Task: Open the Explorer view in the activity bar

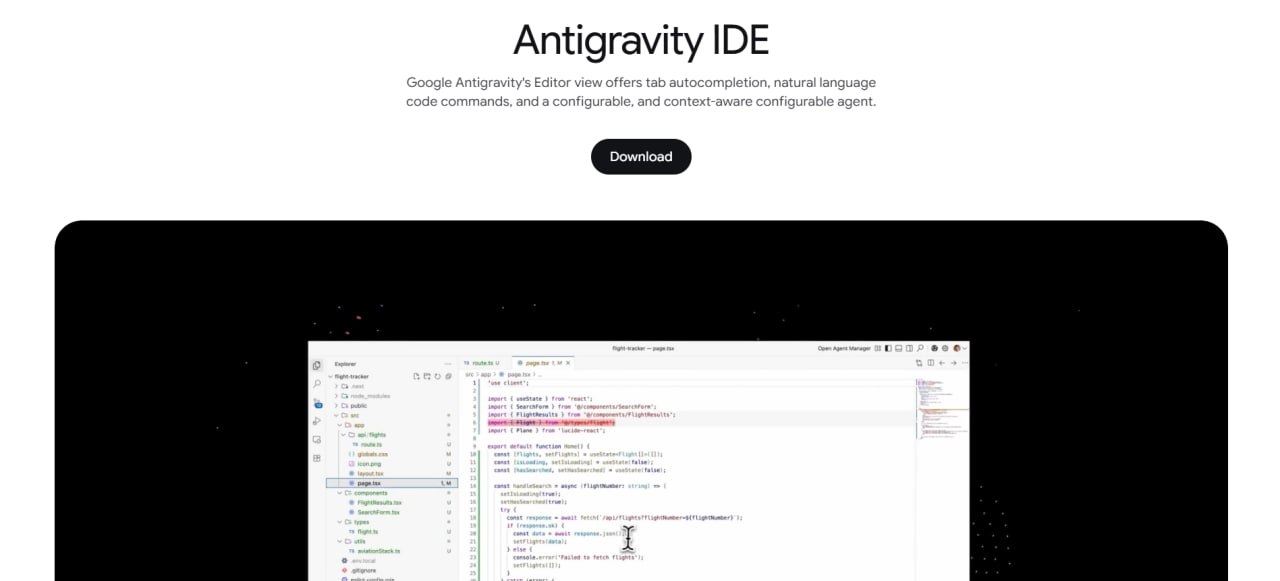Action: (x=316, y=366)
